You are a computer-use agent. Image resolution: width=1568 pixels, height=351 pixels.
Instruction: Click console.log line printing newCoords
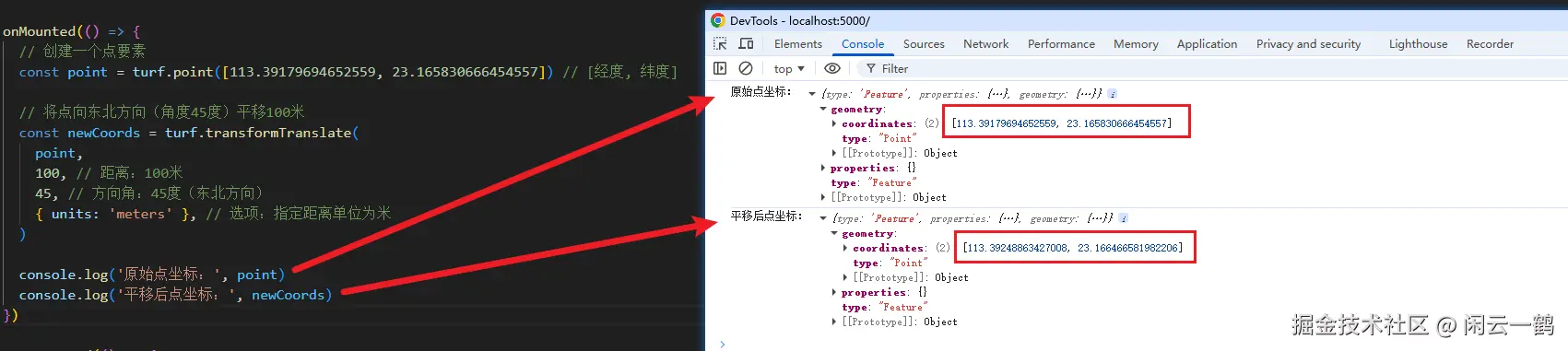coord(175,295)
